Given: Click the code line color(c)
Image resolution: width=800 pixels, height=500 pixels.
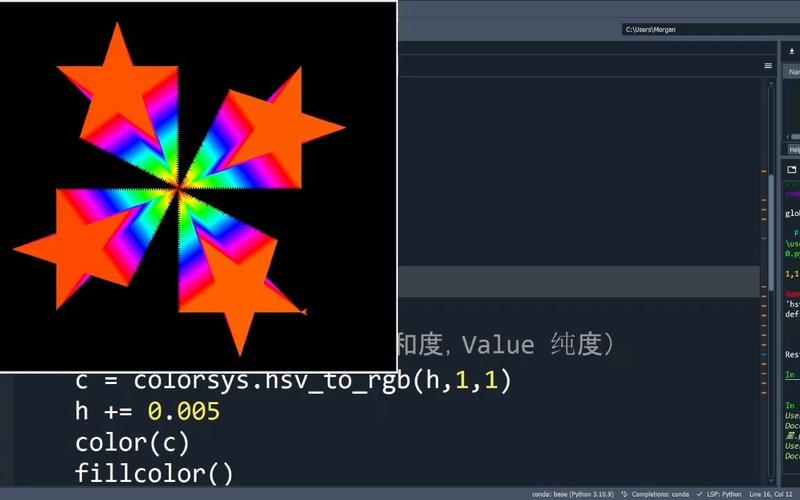Looking at the screenshot, I should [x=132, y=442].
